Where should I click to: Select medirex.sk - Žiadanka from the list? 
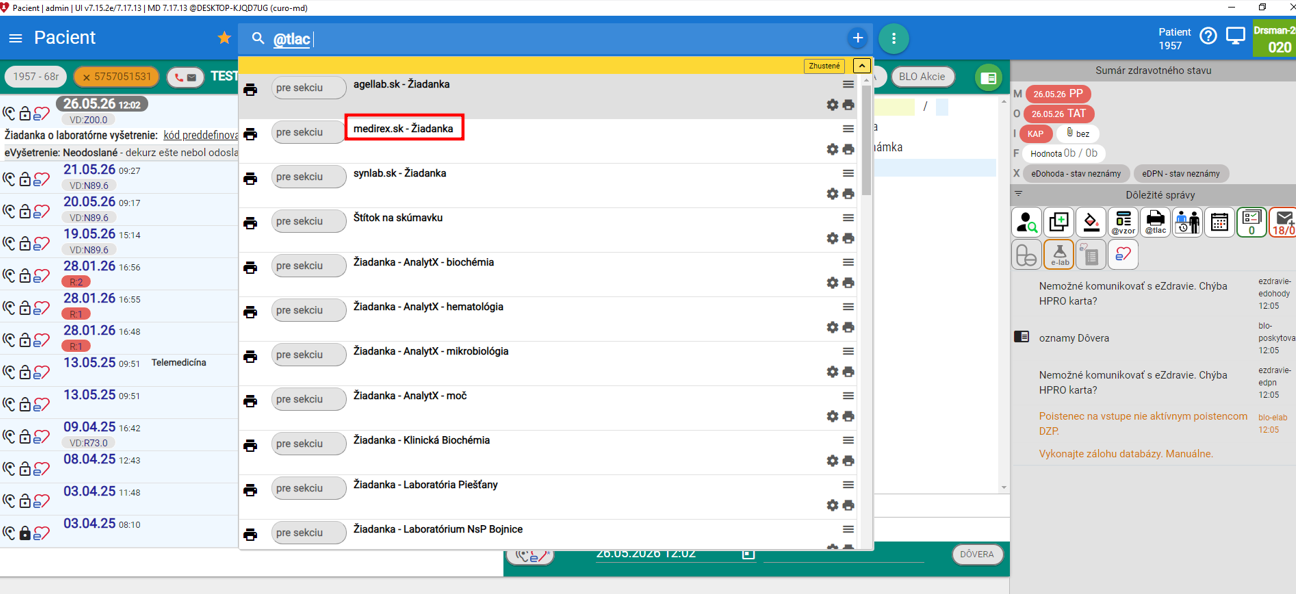(403, 129)
